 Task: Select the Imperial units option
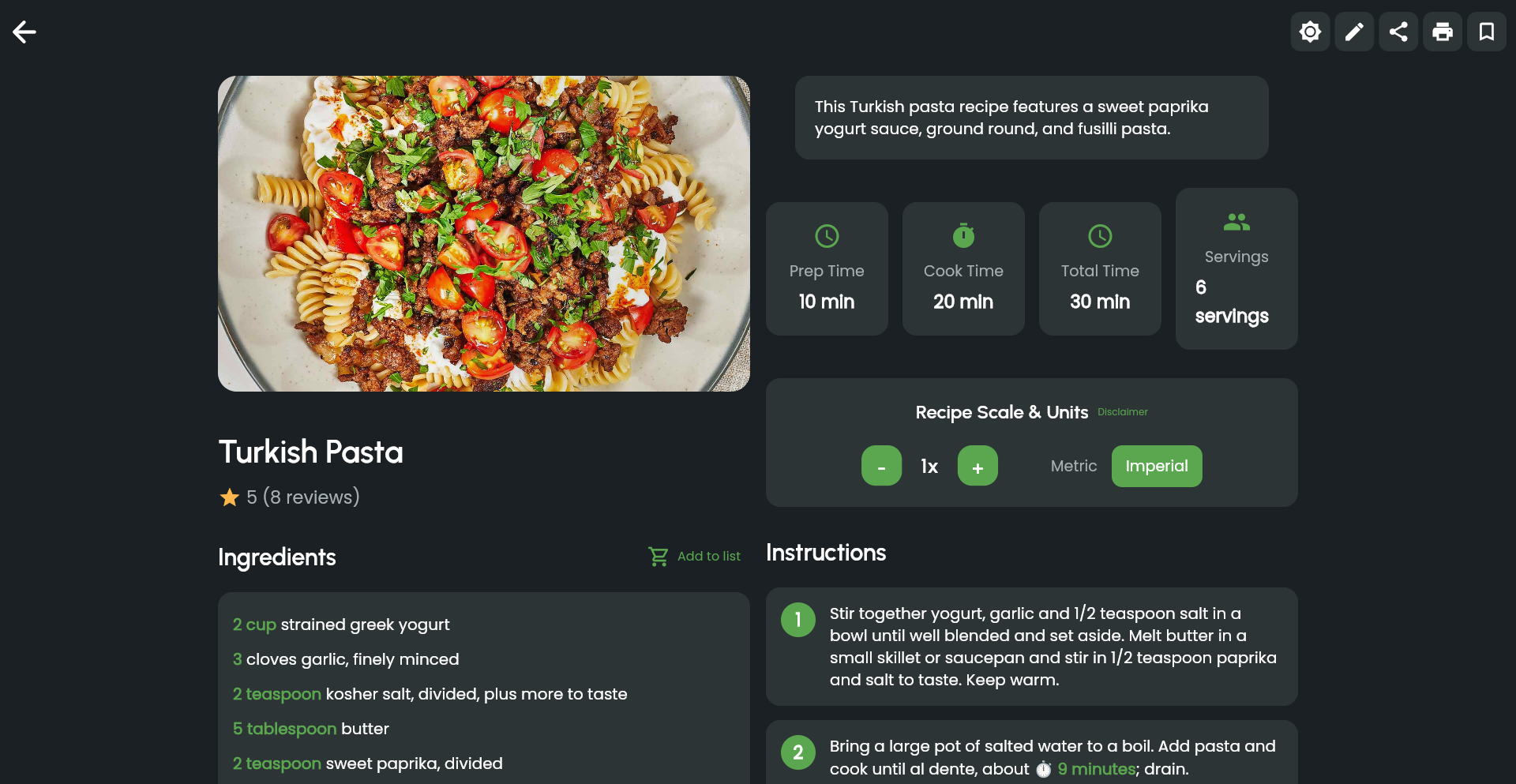pyautogui.click(x=1156, y=467)
